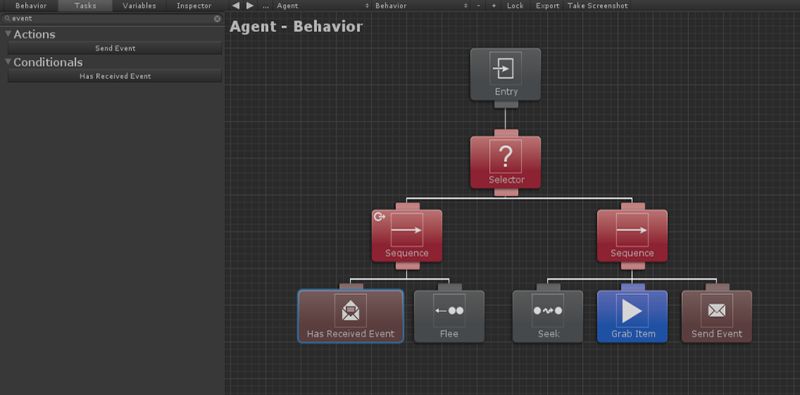This screenshot has width=800, height=395.
Task: Click the Lock button
Action: 515,6
